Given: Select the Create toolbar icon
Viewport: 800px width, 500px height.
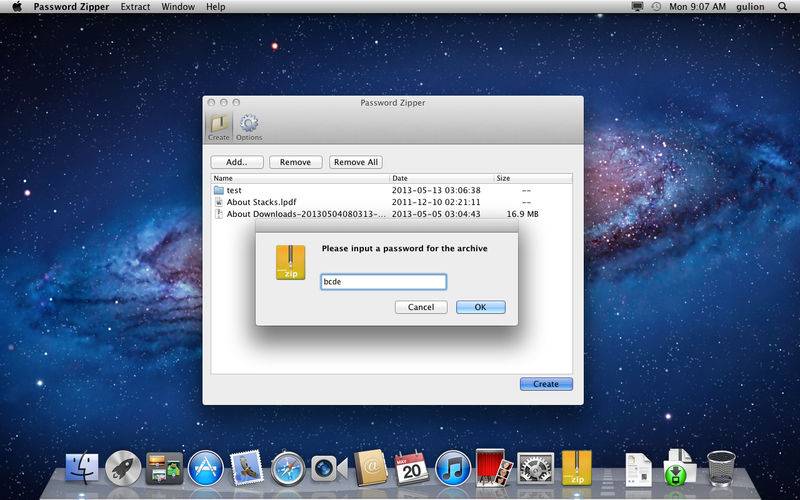Looking at the screenshot, I should click(x=218, y=128).
